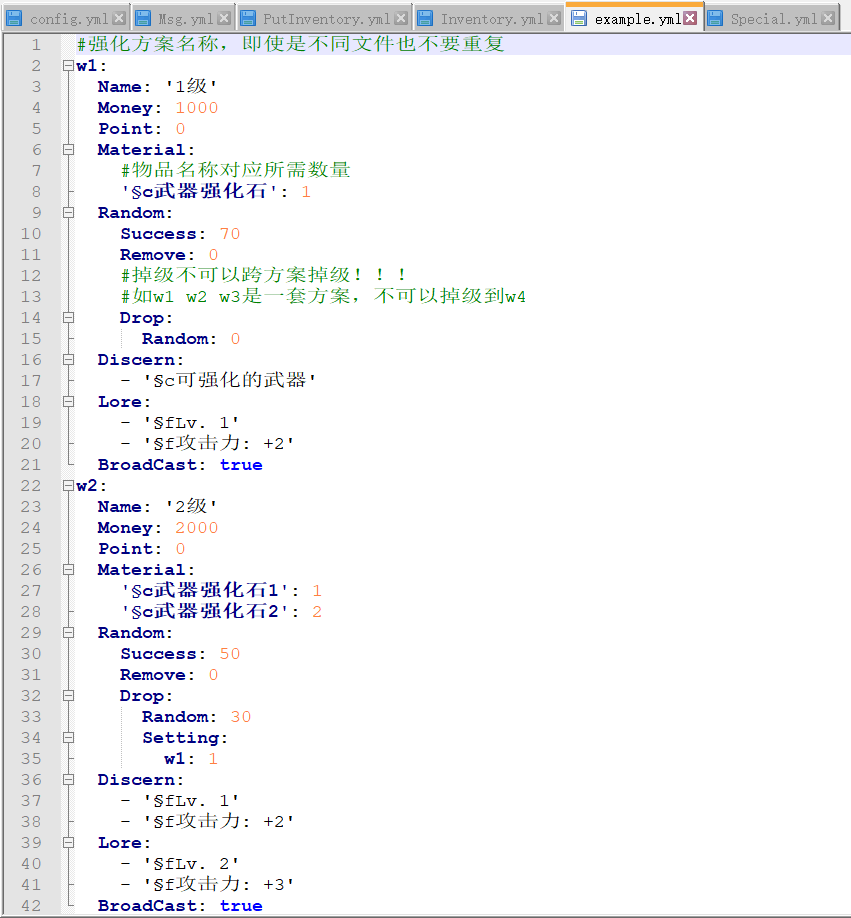Screen dimensions: 851x918
Task: Collapse the Material block on line 26
Action: tap(68, 570)
